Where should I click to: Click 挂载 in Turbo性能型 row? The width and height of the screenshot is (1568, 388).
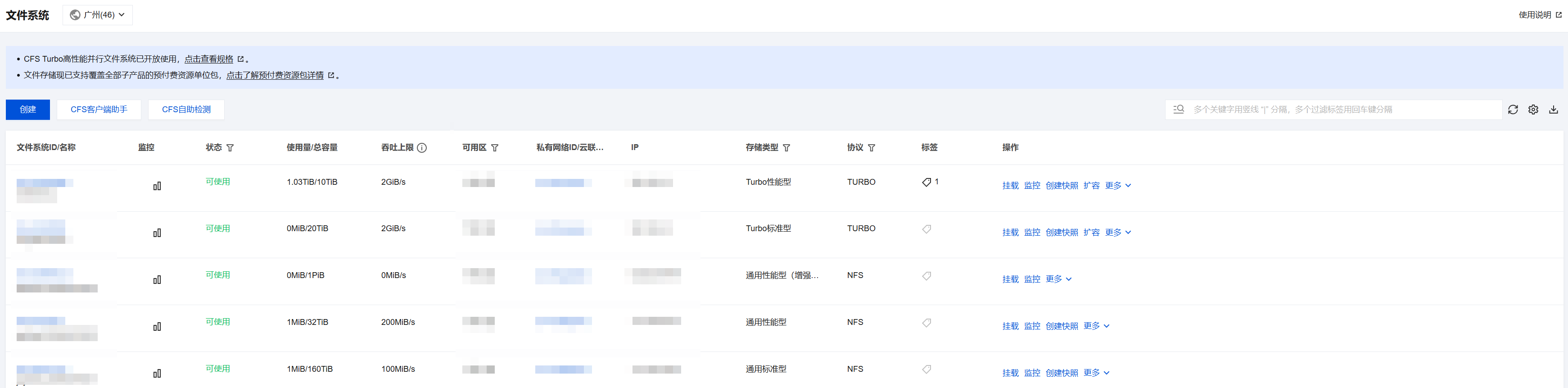click(x=1010, y=186)
